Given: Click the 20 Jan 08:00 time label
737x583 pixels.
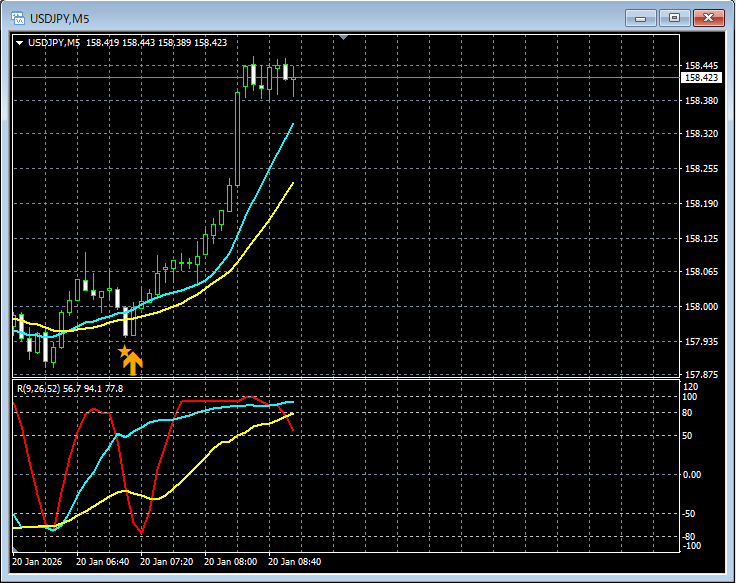Looking at the screenshot, I should click(230, 561).
